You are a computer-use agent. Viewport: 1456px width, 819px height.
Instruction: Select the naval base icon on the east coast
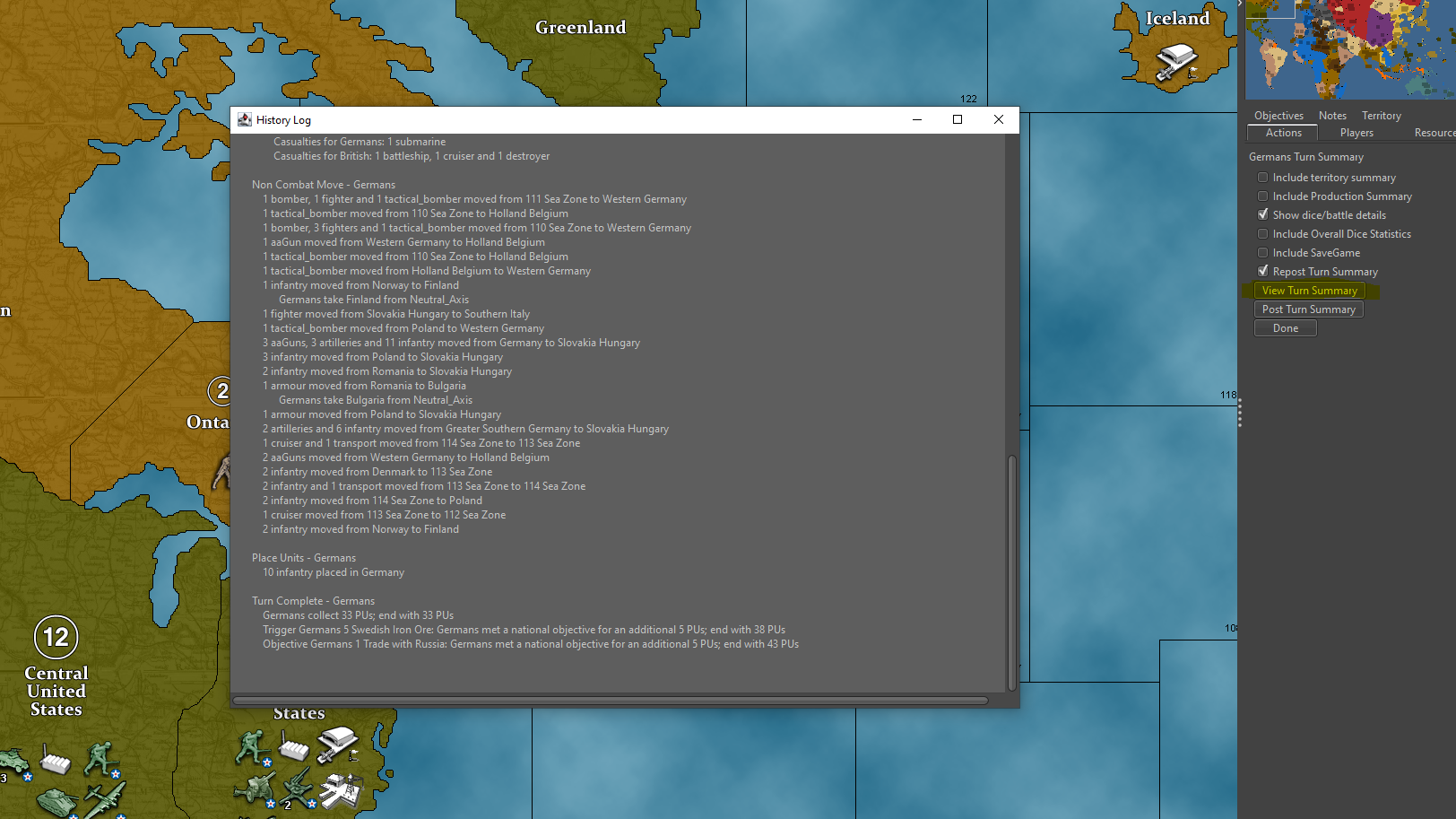click(x=340, y=791)
